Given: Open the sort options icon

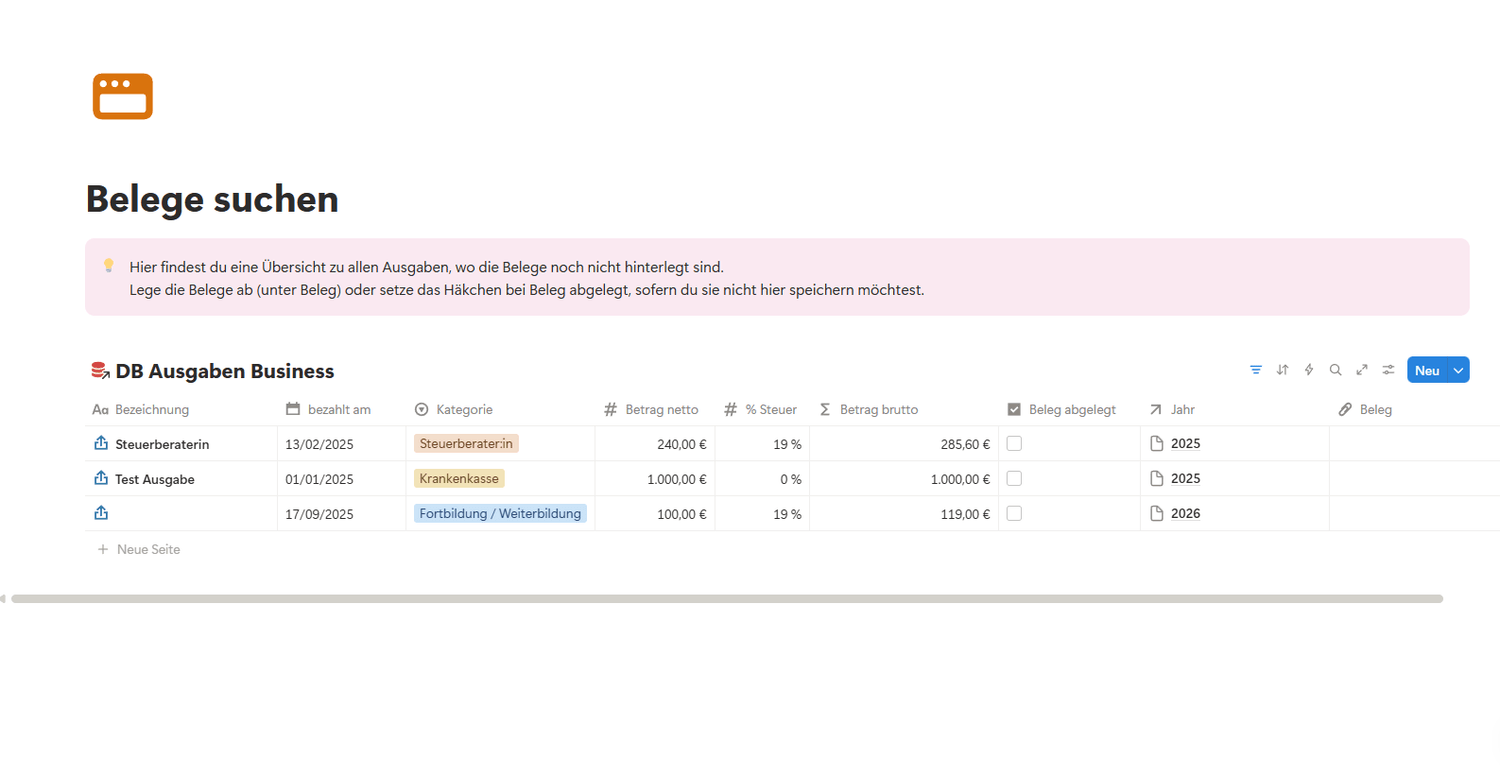Looking at the screenshot, I should coord(1283,370).
